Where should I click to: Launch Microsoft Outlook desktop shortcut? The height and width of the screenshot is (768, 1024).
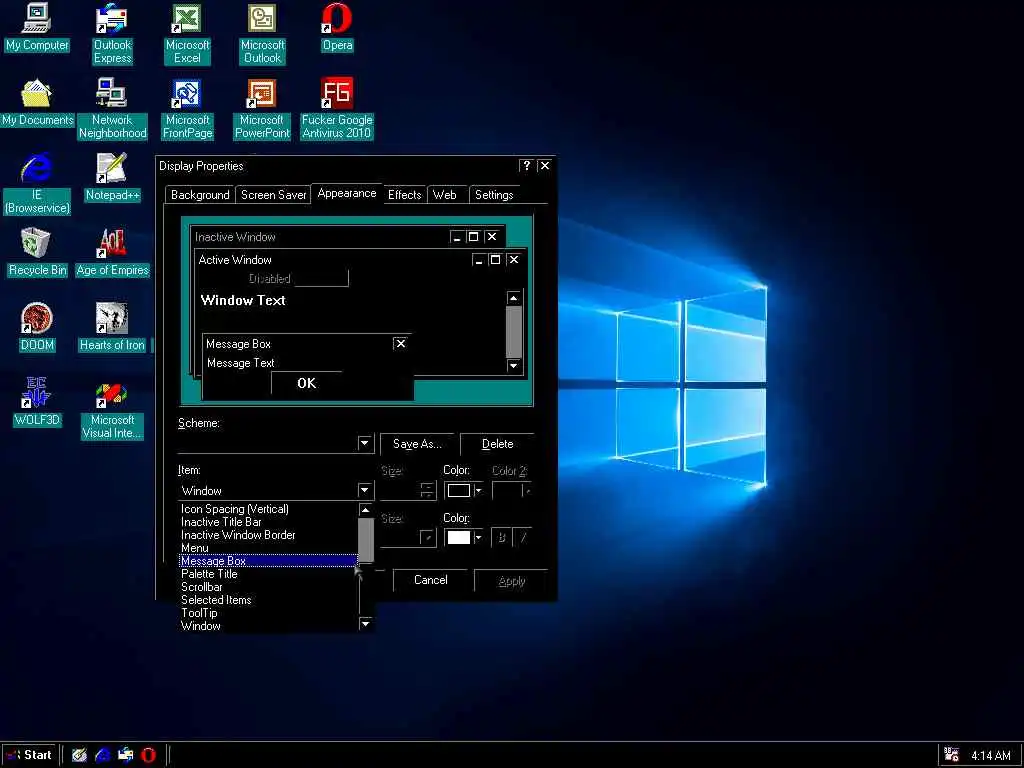(x=262, y=33)
